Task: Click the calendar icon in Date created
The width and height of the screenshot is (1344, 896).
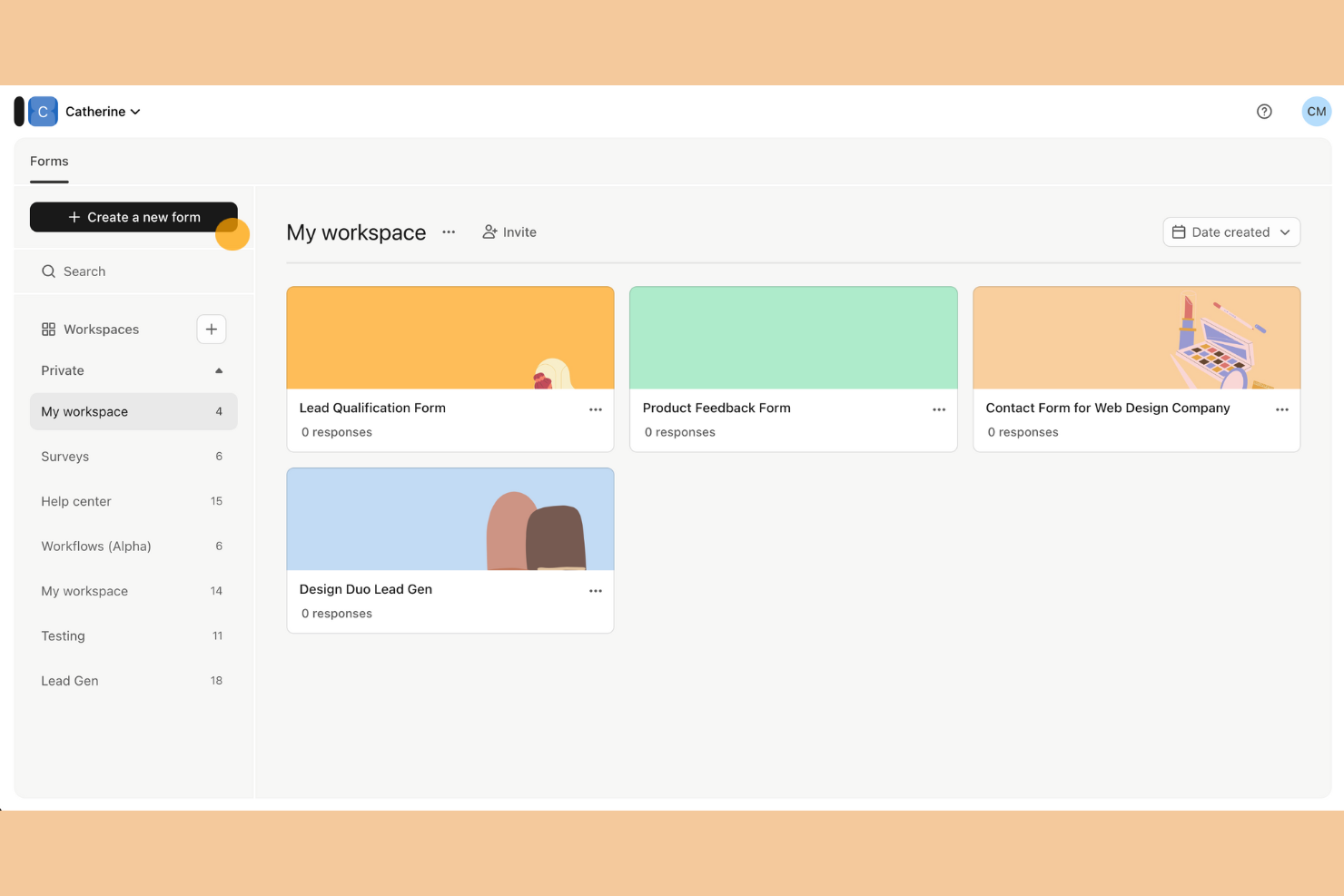Action: (1179, 232)
